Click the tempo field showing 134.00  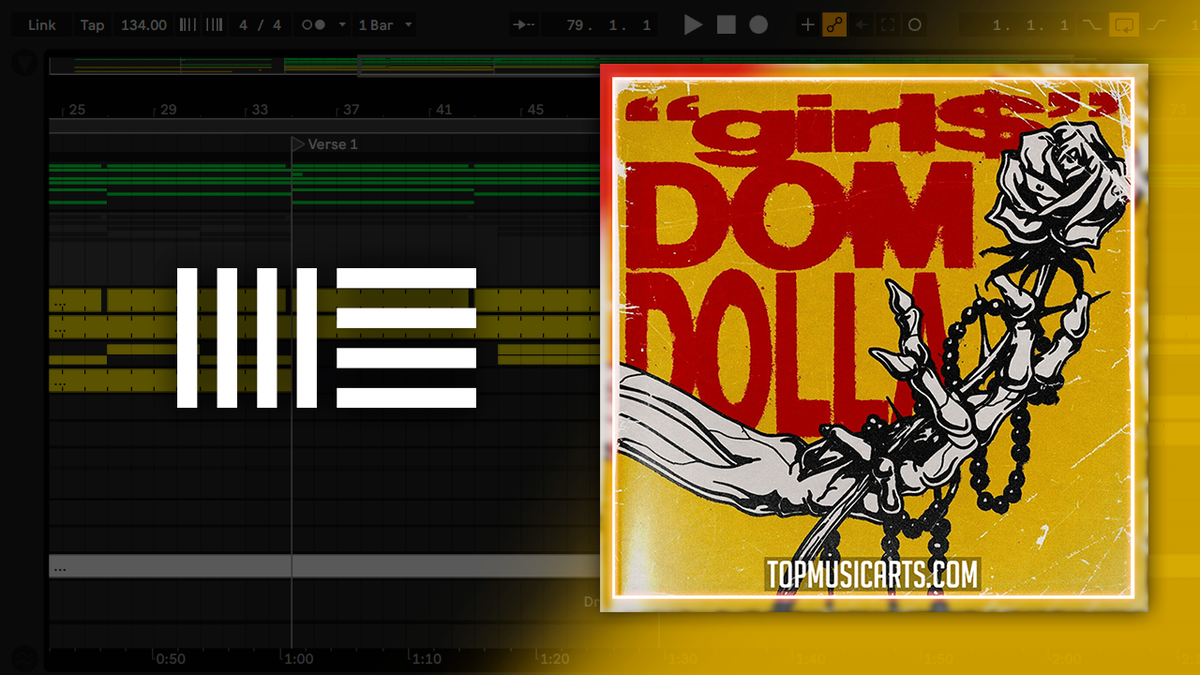(x=143, y=24)
